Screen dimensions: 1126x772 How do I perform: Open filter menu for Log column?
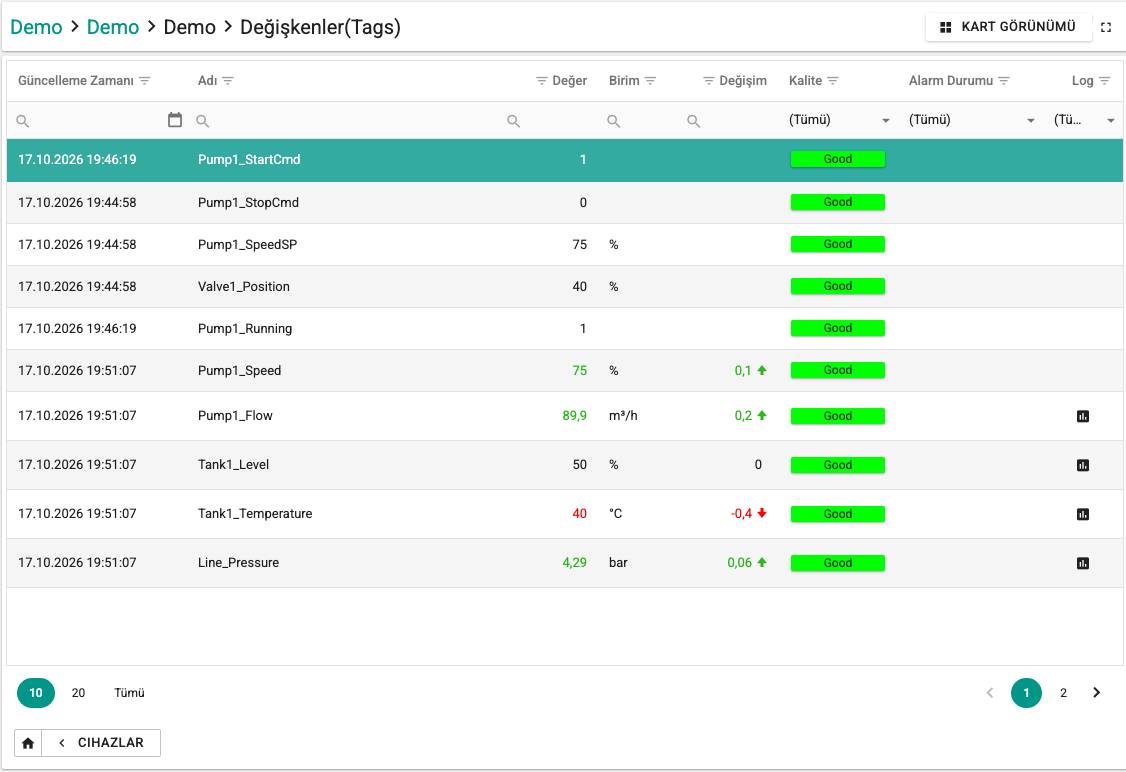[x=1104, y=80]
